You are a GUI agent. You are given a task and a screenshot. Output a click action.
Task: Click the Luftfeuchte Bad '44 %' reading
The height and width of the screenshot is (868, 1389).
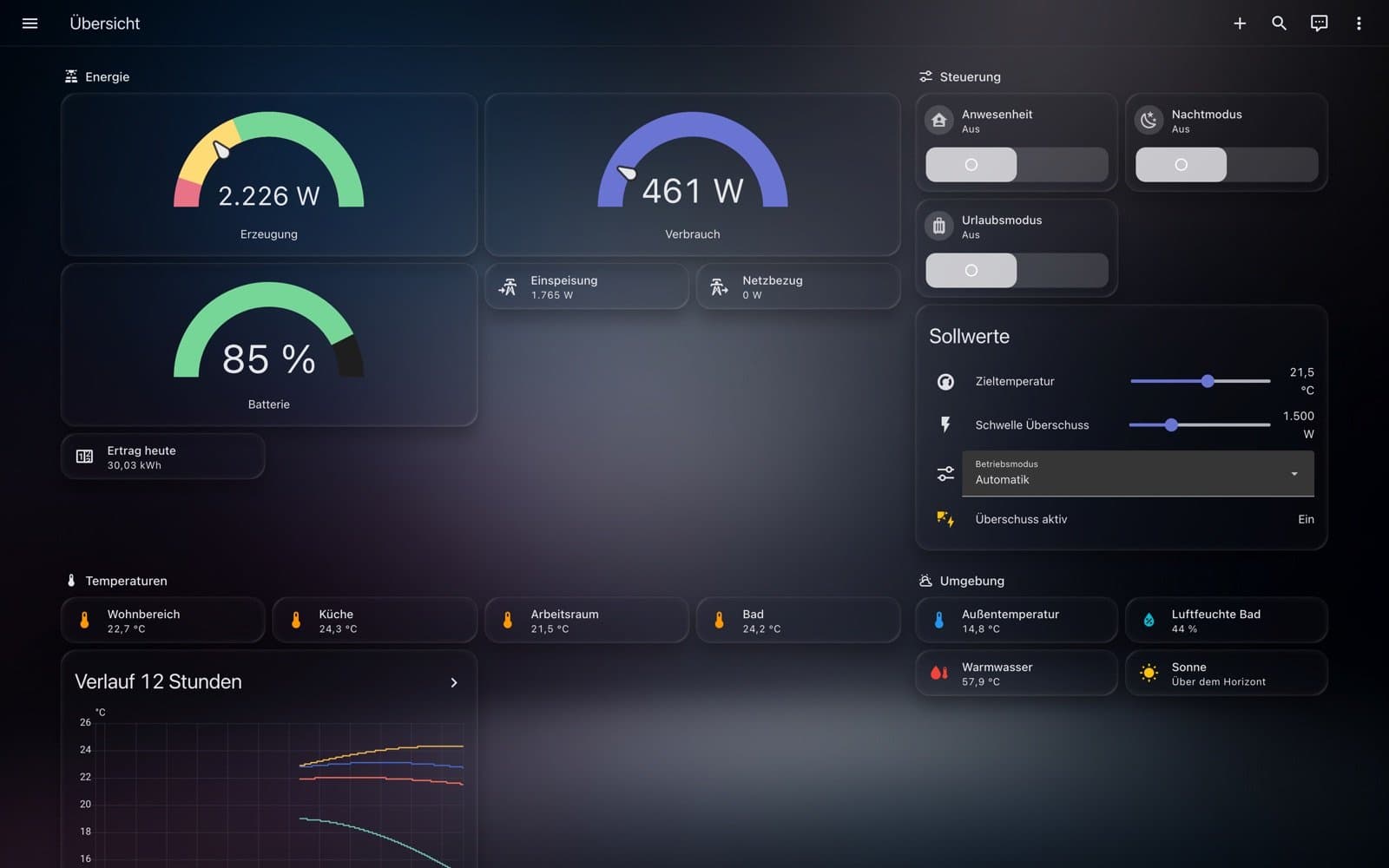pos(1184,629)
